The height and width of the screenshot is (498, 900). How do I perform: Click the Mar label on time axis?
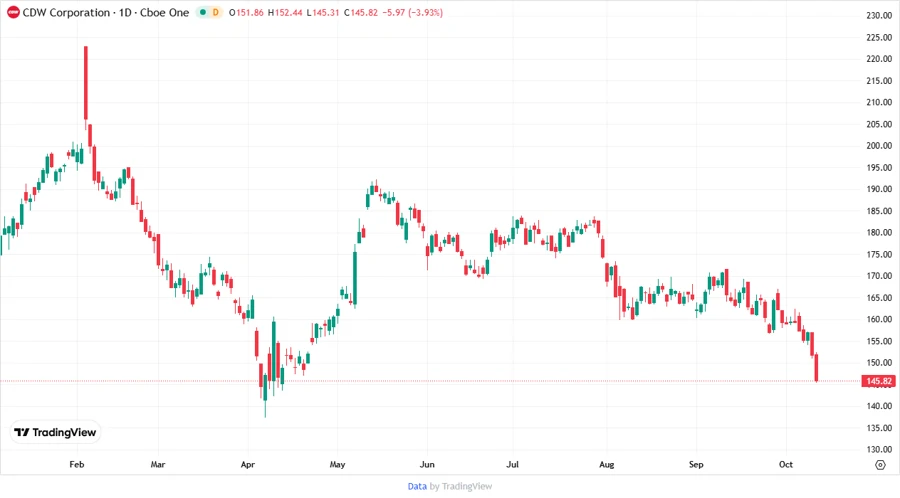[x=158, y=464]
